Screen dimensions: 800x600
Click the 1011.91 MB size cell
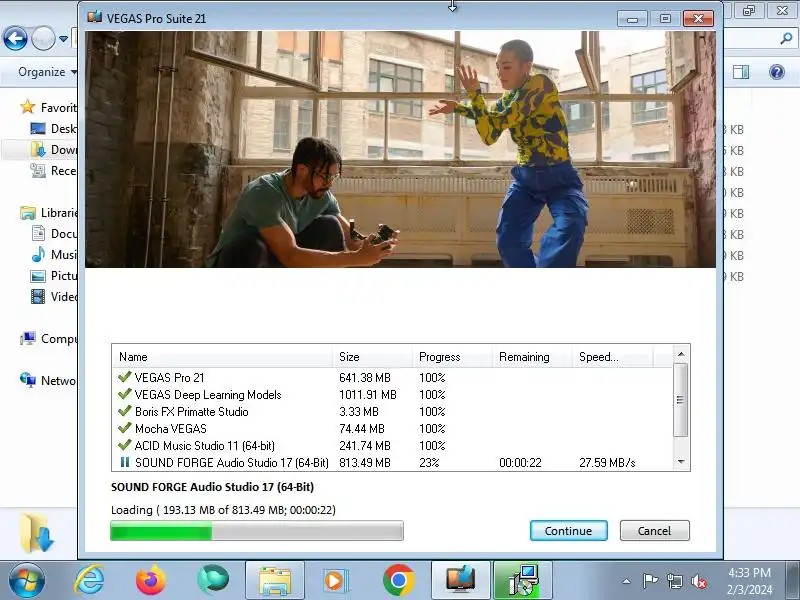(x=368, y=395)
